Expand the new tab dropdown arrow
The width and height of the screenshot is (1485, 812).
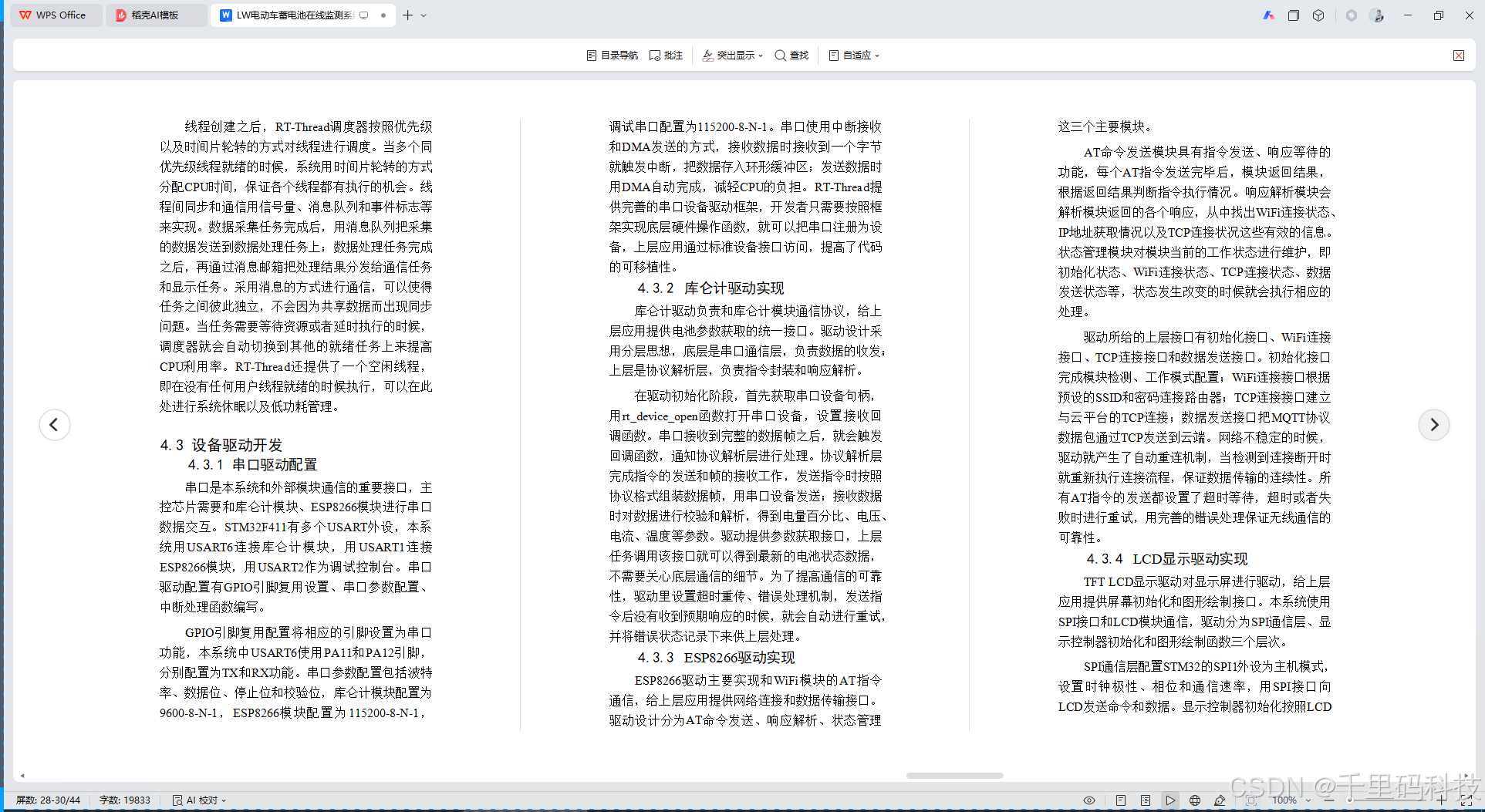point(424,15)
